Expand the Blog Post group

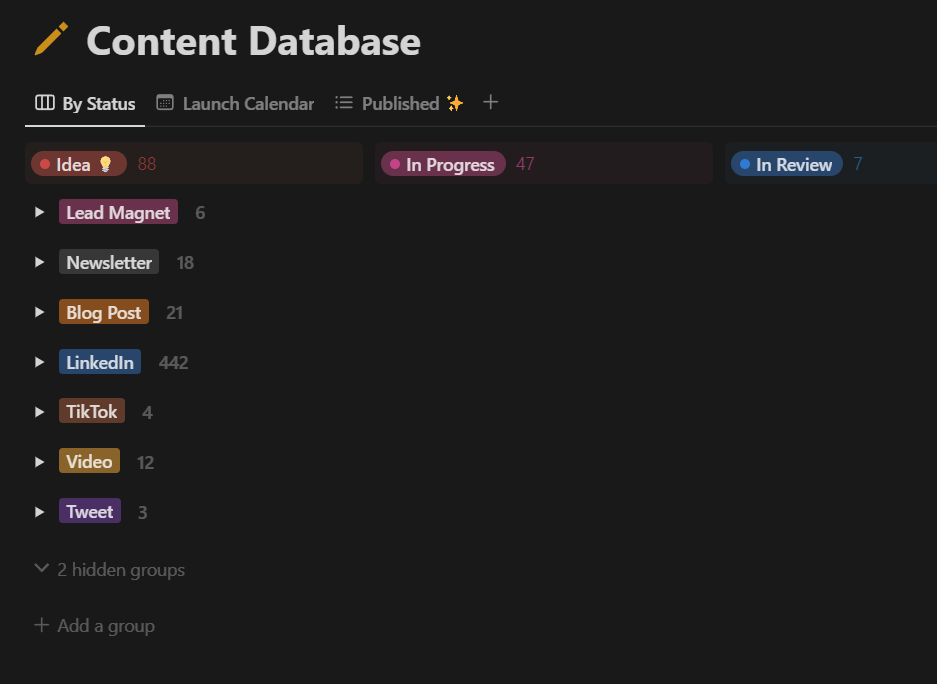pyautogui.click(x=39, y=312)
